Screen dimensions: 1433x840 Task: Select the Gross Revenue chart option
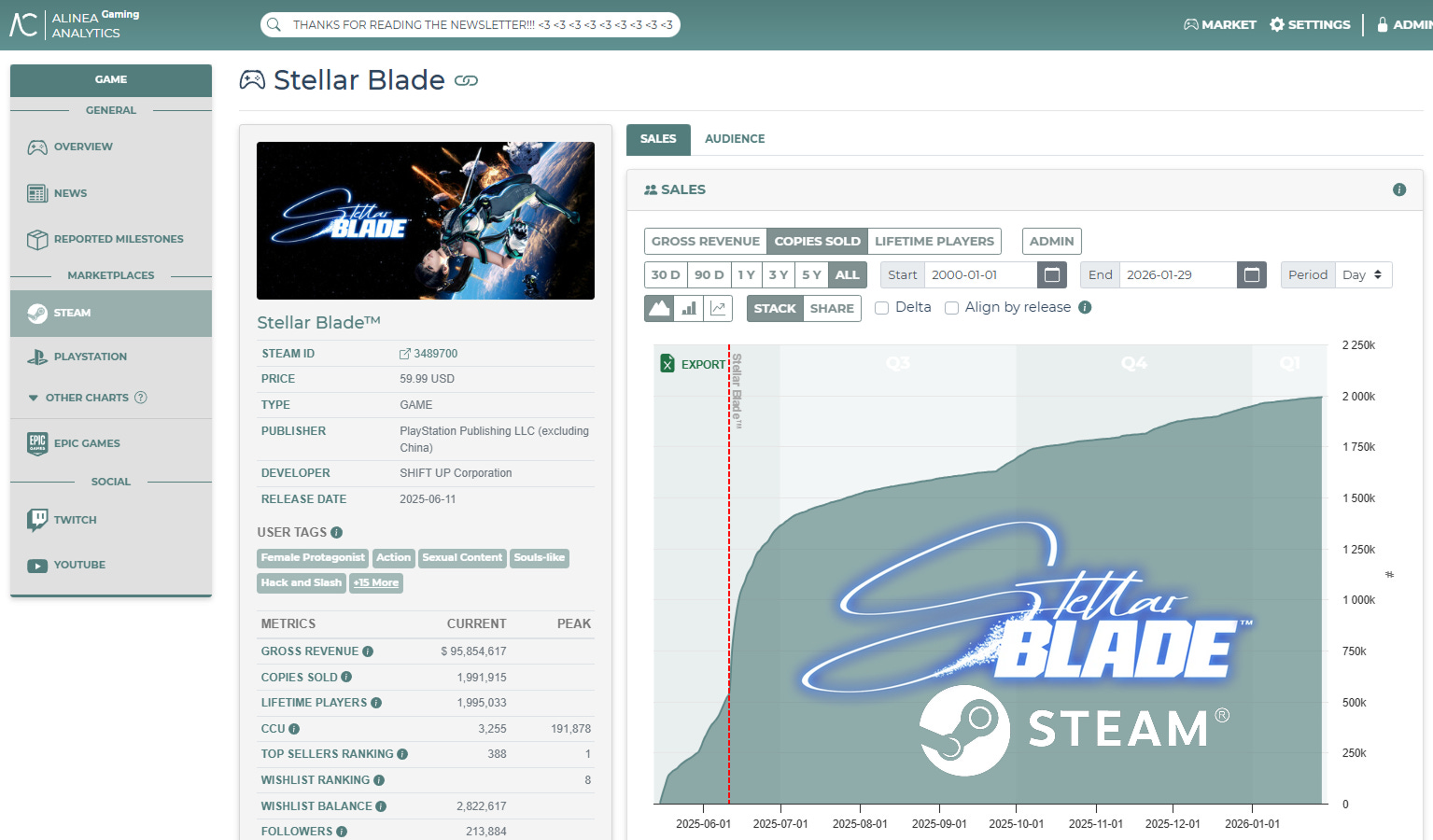click(706, 242)
